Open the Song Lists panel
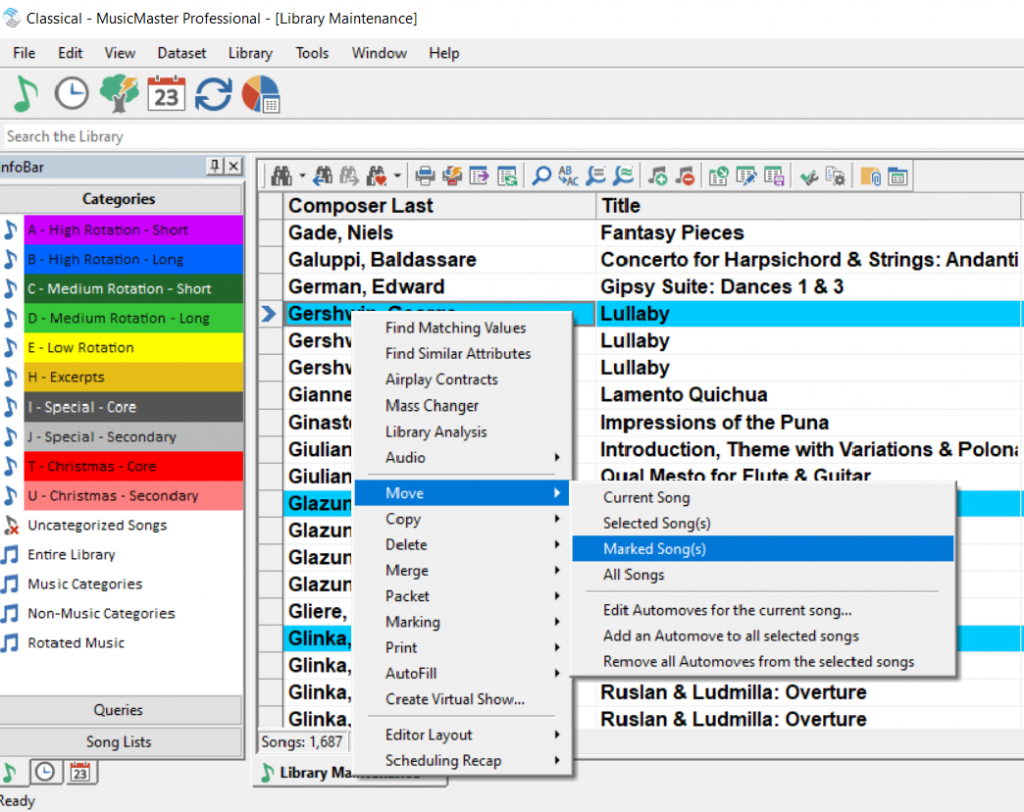Viewport: 1024px width, 812px height. click(122, 742)
